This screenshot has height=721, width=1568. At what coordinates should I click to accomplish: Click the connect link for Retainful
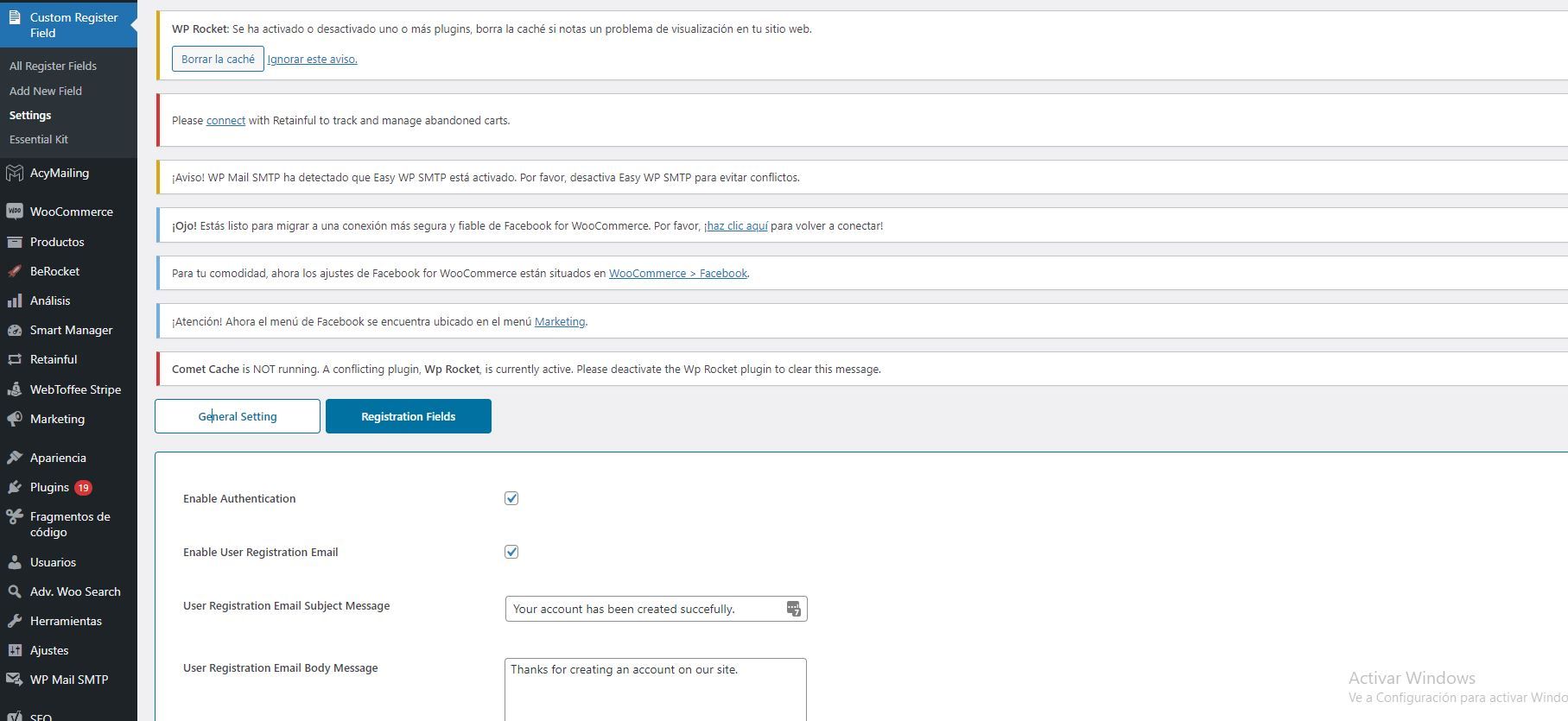[225, 121]
